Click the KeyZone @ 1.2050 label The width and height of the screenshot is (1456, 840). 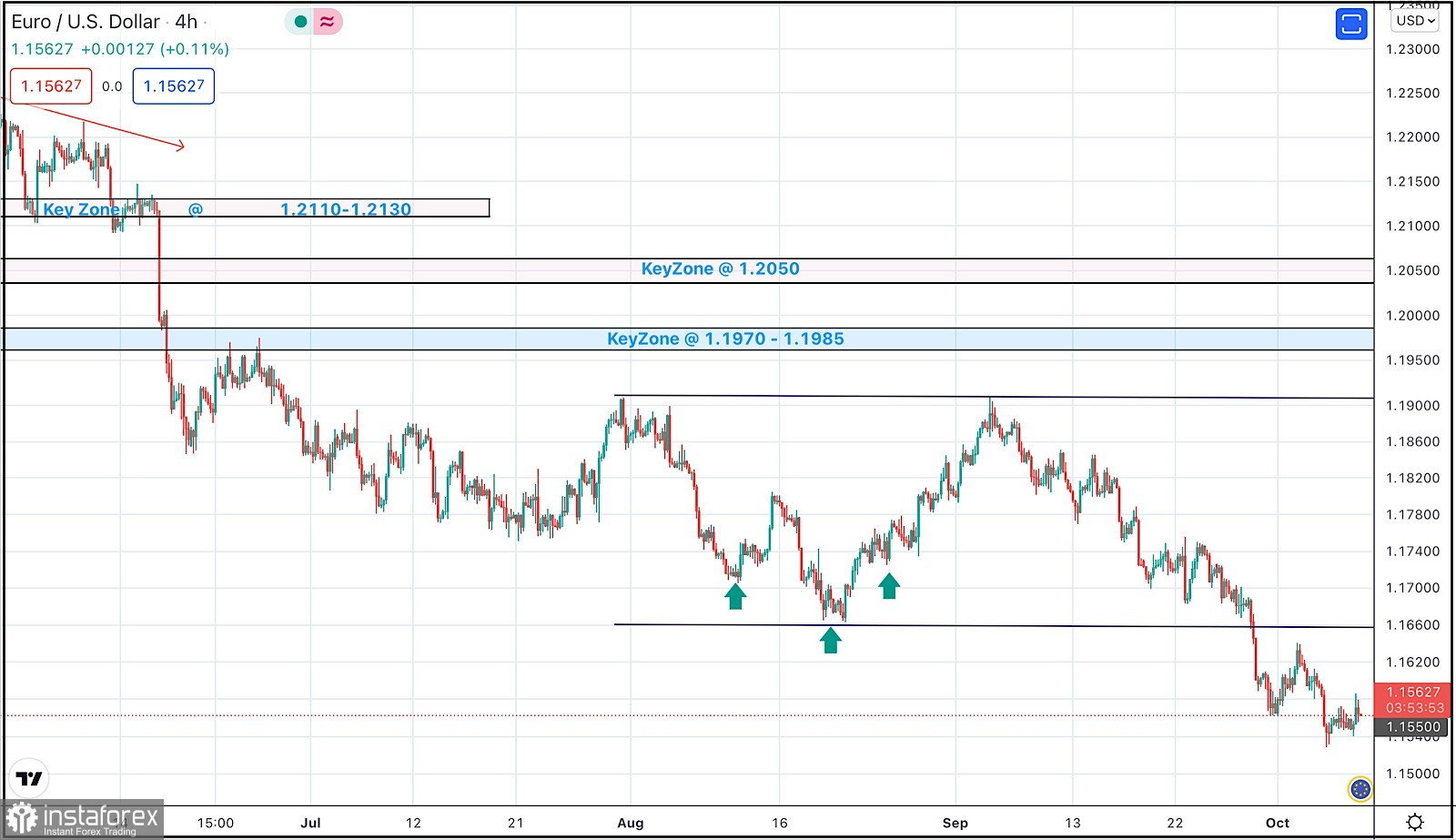click(721, 268)
